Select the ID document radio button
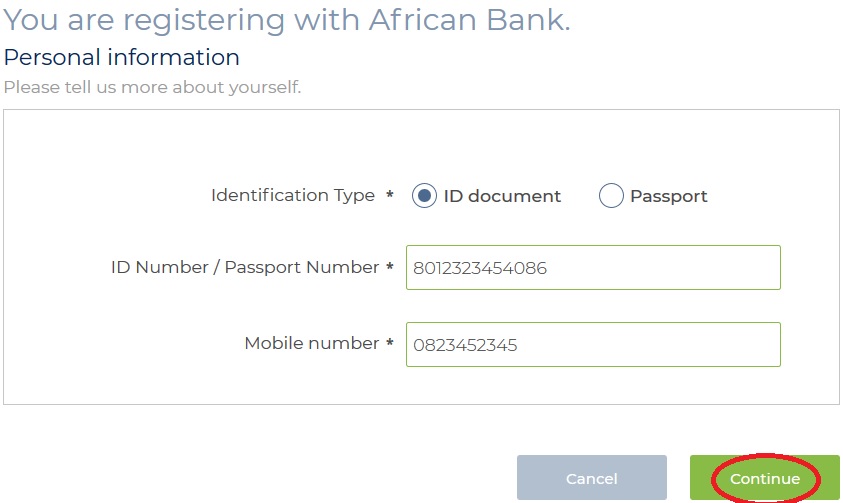 coord(424,196)
